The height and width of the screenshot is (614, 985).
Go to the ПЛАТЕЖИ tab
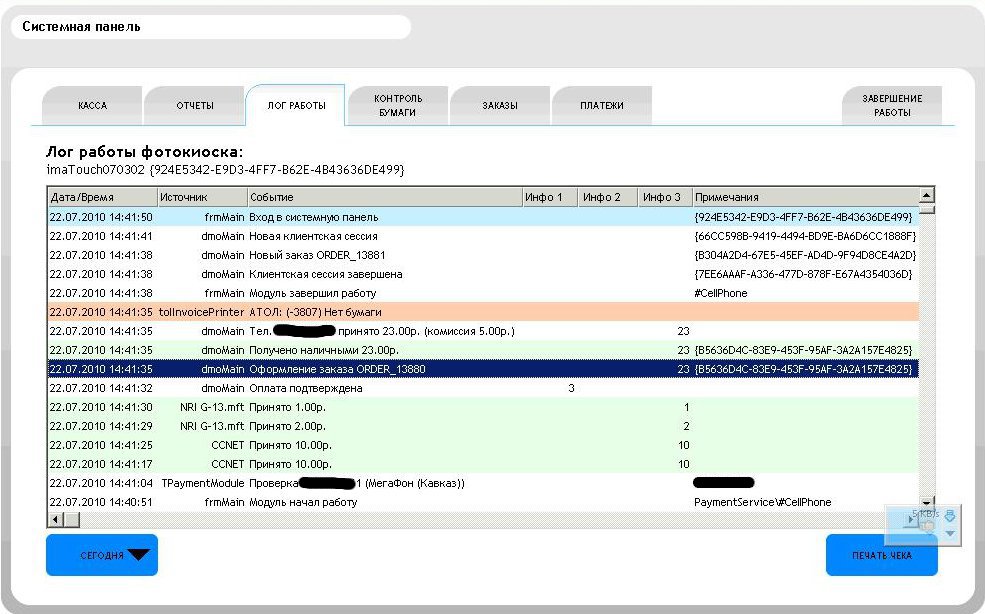pos(602,106)
